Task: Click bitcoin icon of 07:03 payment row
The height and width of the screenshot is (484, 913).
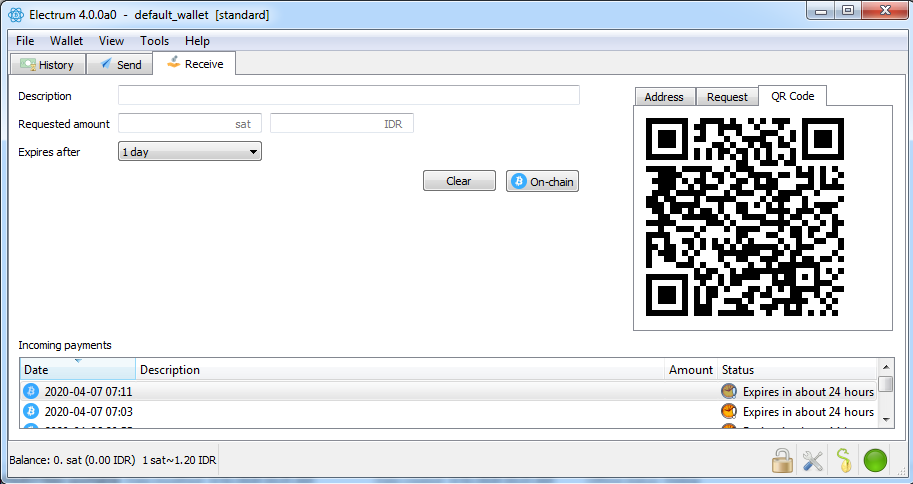Action: click(31, 411)
